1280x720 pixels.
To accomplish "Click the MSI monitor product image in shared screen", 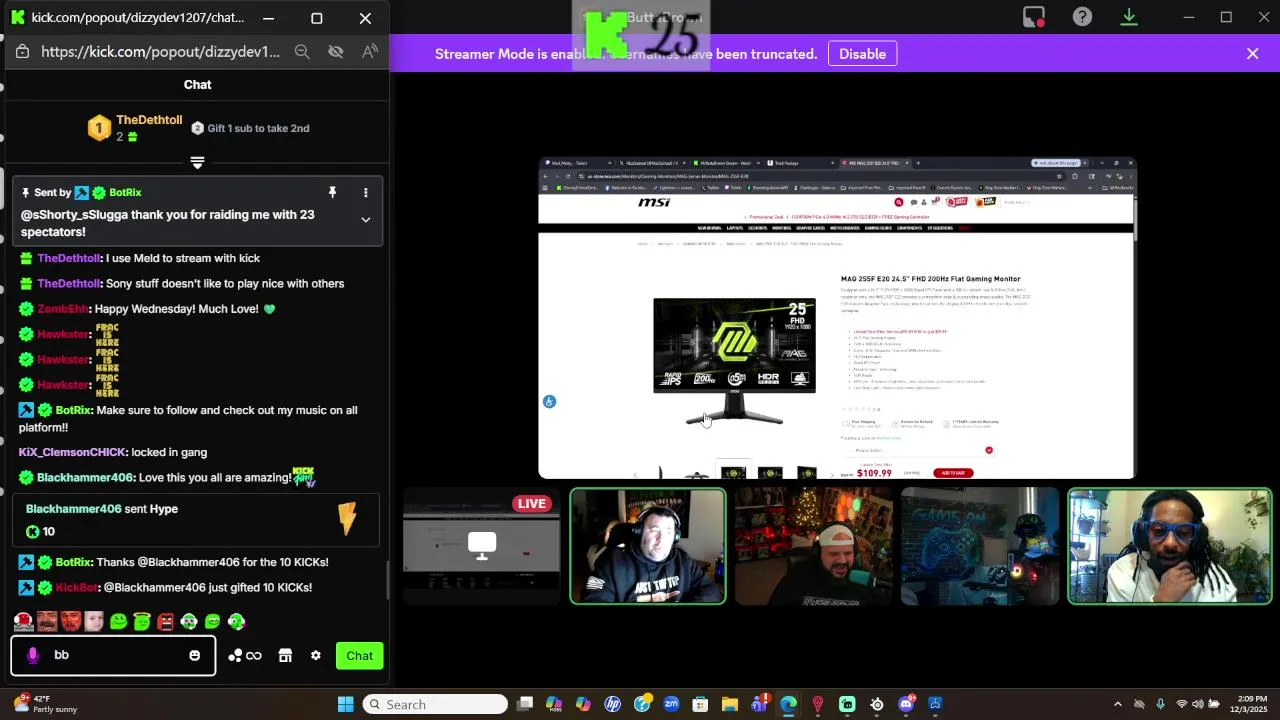I will click(x=734, y=360).
